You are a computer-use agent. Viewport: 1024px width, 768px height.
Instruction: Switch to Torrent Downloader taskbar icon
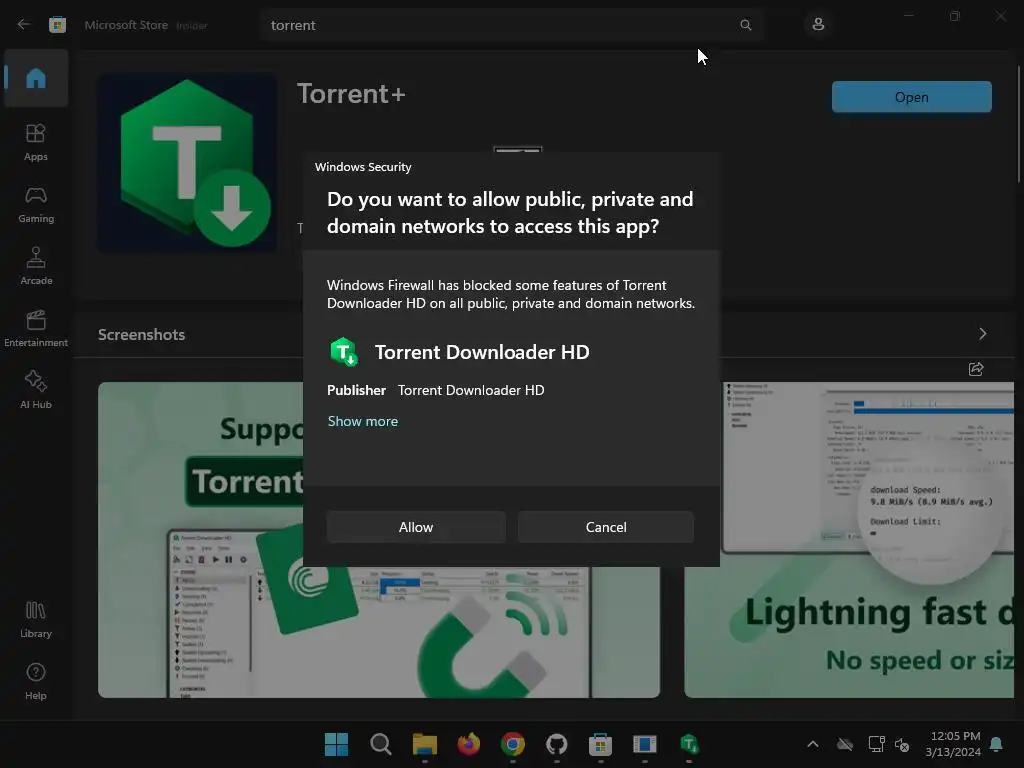(689, 744)
